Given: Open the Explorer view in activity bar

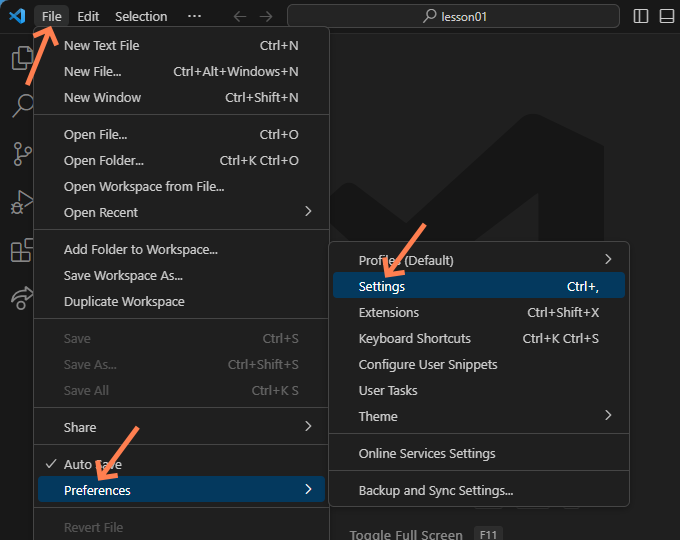Looking at the screenshot, I should 22,58.
